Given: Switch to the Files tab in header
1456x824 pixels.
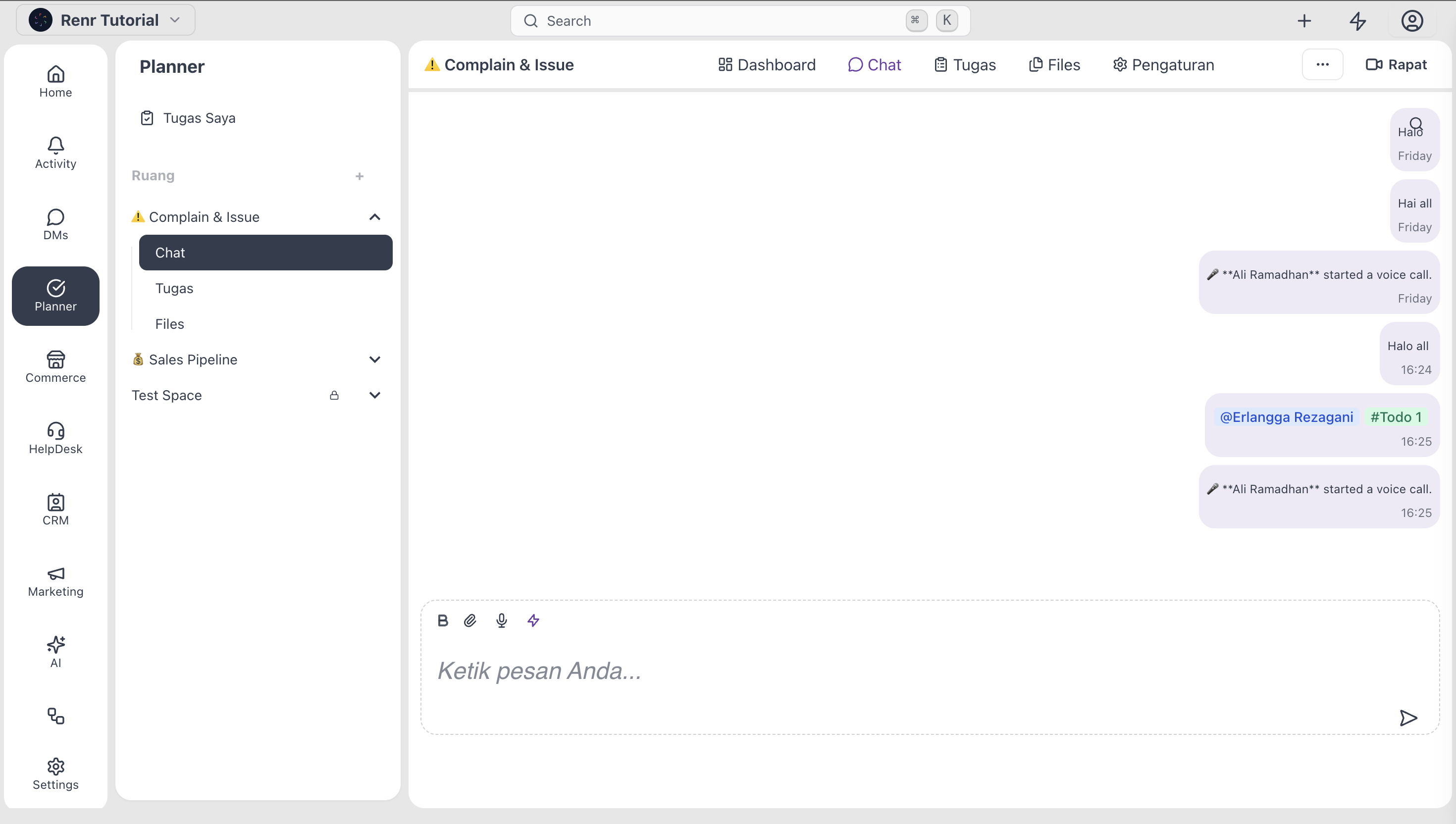Looking at the screenshot, I should (x=1054, y=64).
